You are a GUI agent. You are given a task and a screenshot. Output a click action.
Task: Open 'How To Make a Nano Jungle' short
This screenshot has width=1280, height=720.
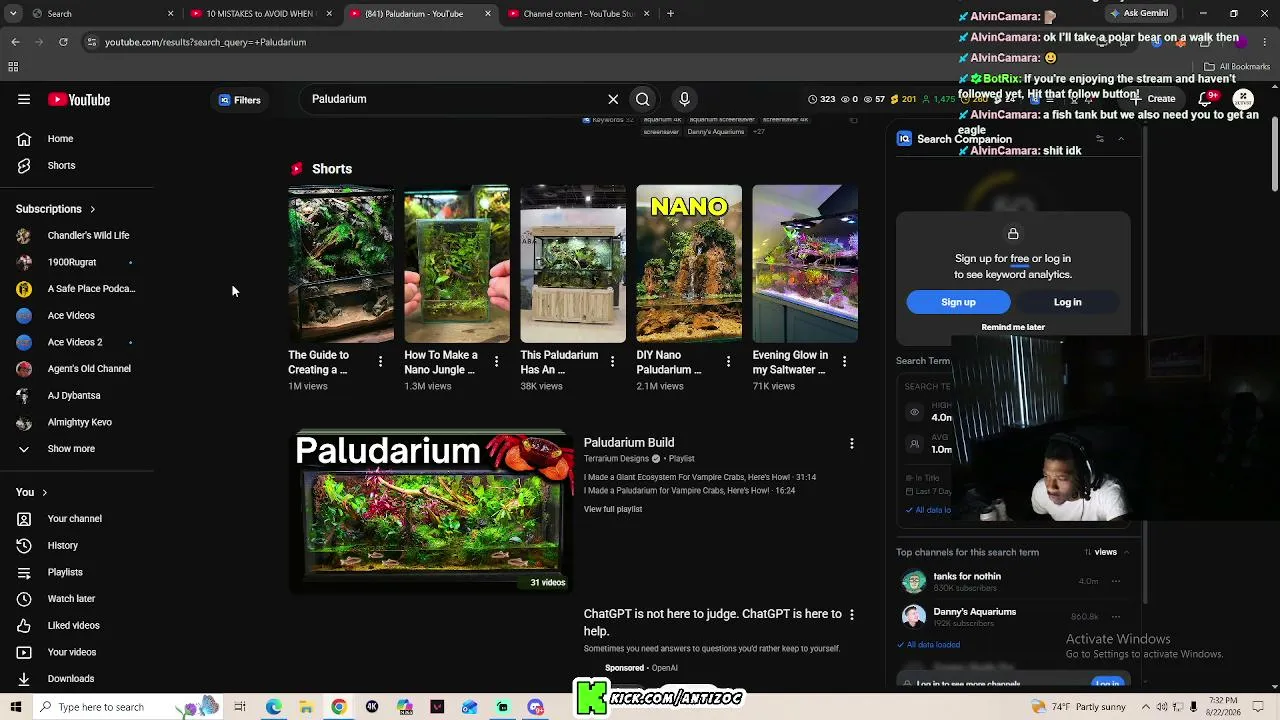[457, 264]
